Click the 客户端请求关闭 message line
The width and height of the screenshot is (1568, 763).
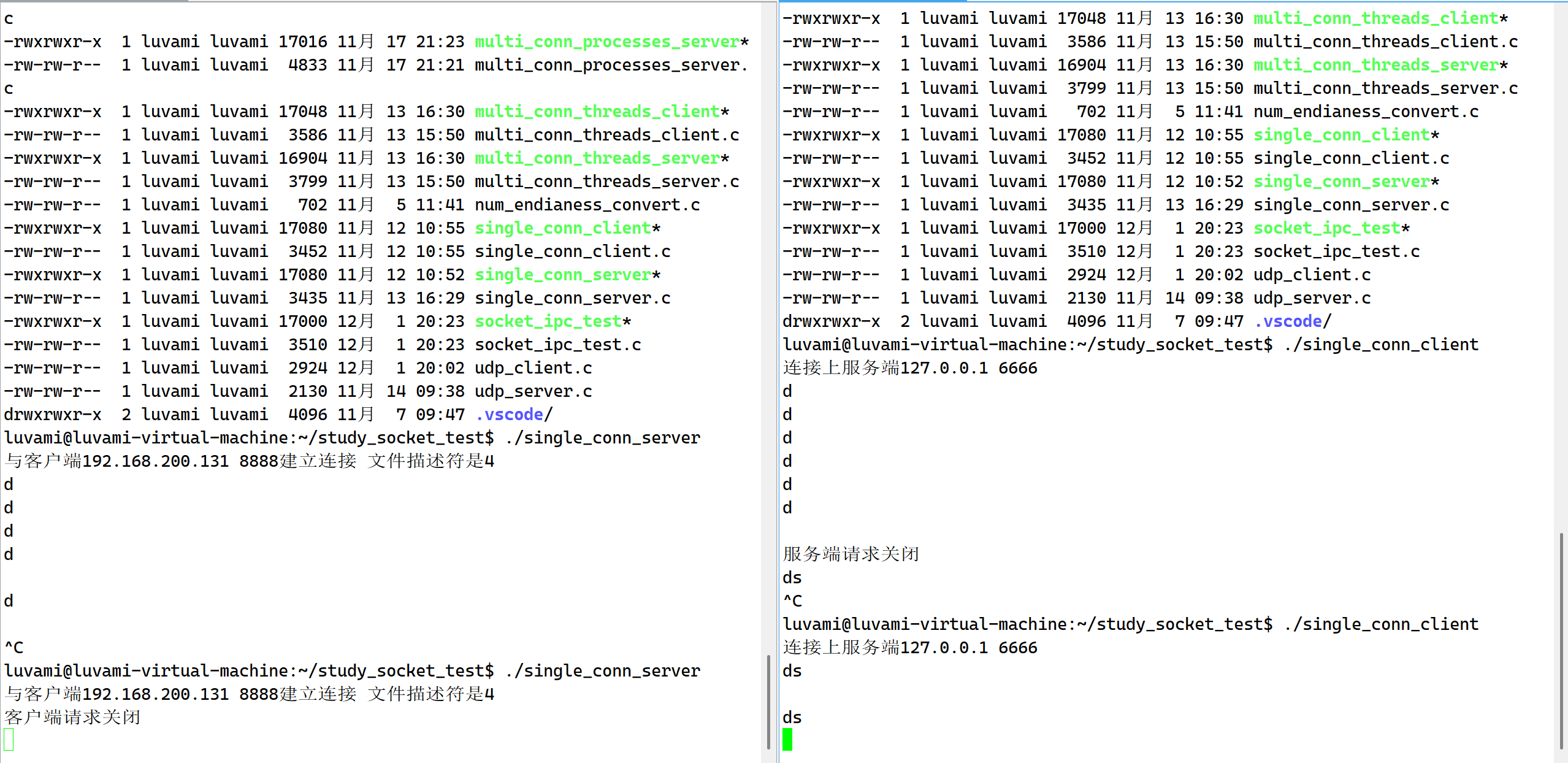tap(72, 718)
